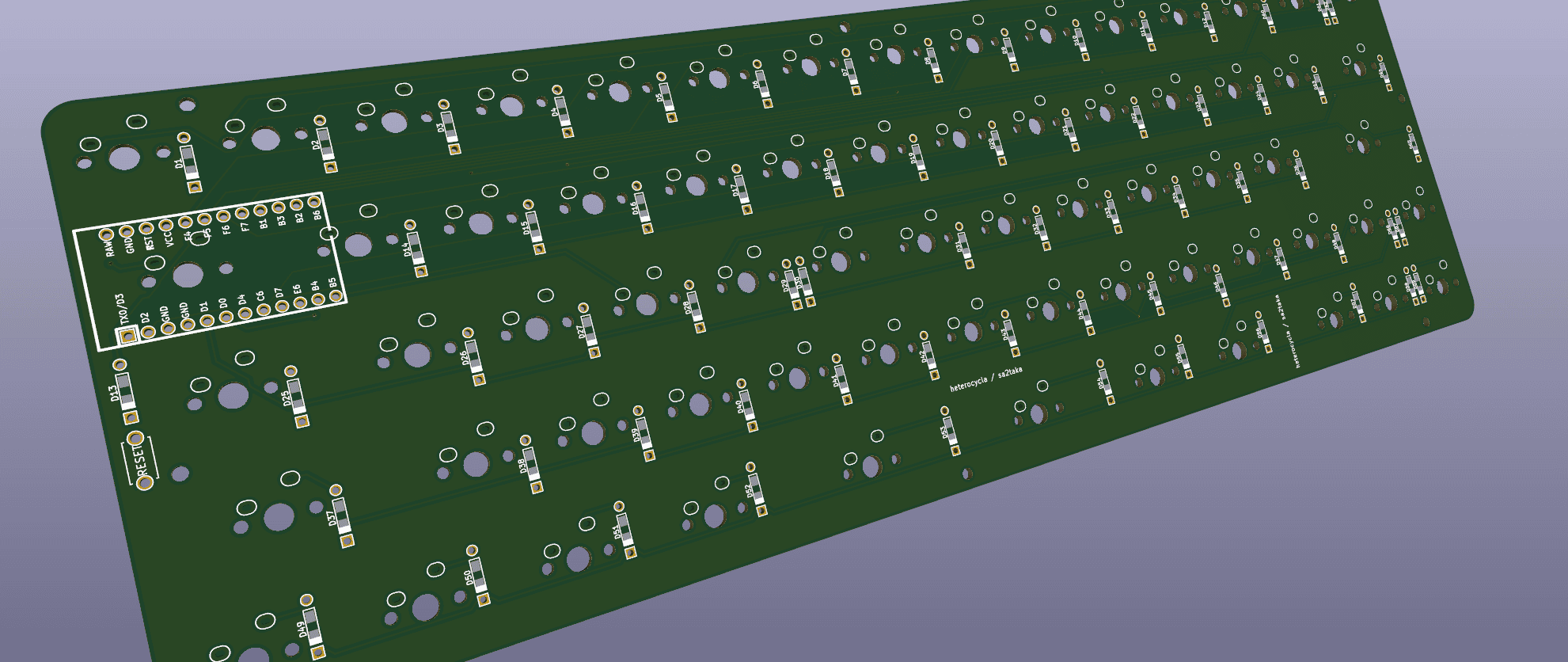The height and width of the screenshot is (662, 1568).
Task: Select the B5 pin pad
Action: pyautogui.click(x=336, y=296)
